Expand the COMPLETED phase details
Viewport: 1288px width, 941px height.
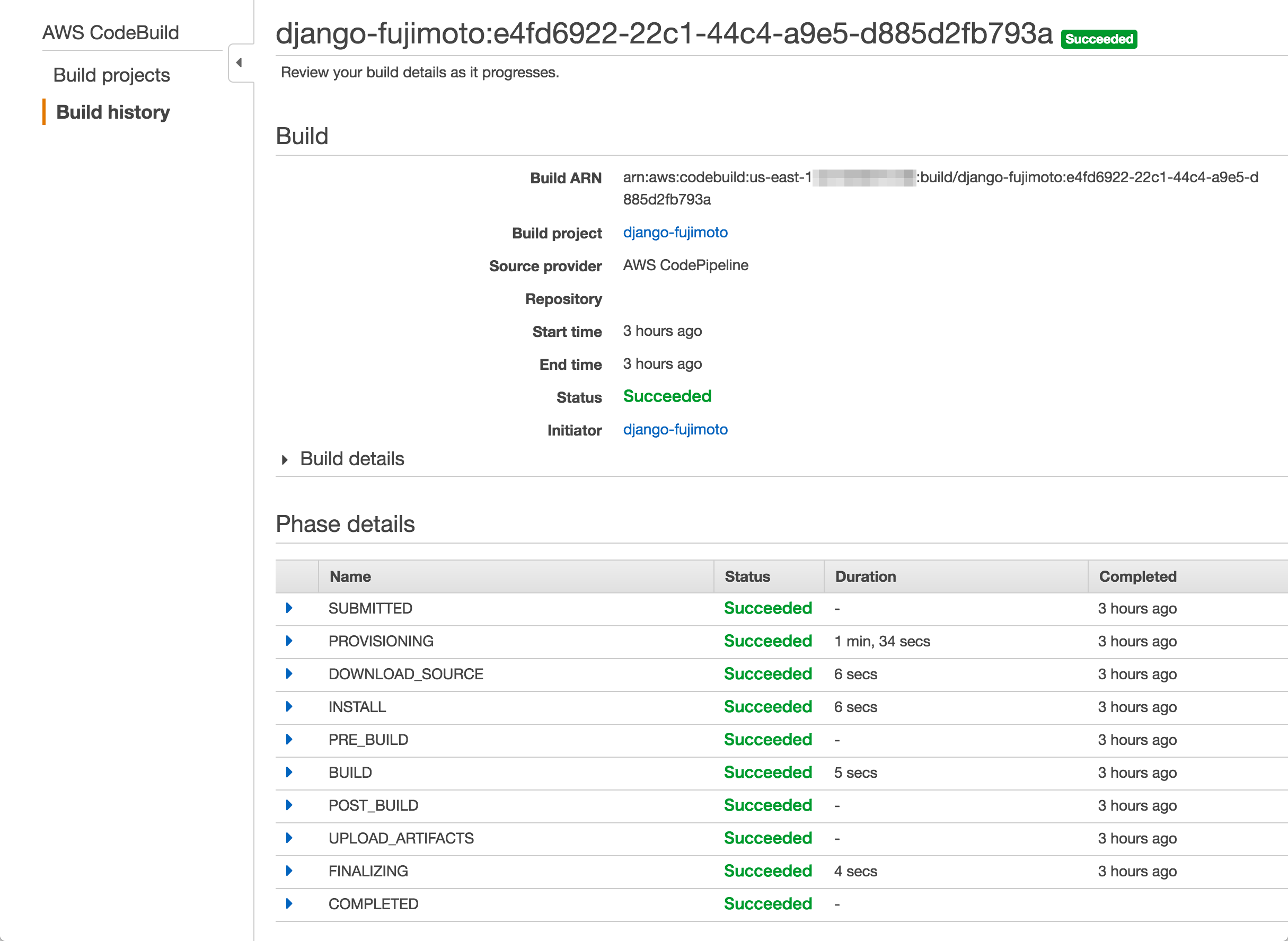click(289, 904)
